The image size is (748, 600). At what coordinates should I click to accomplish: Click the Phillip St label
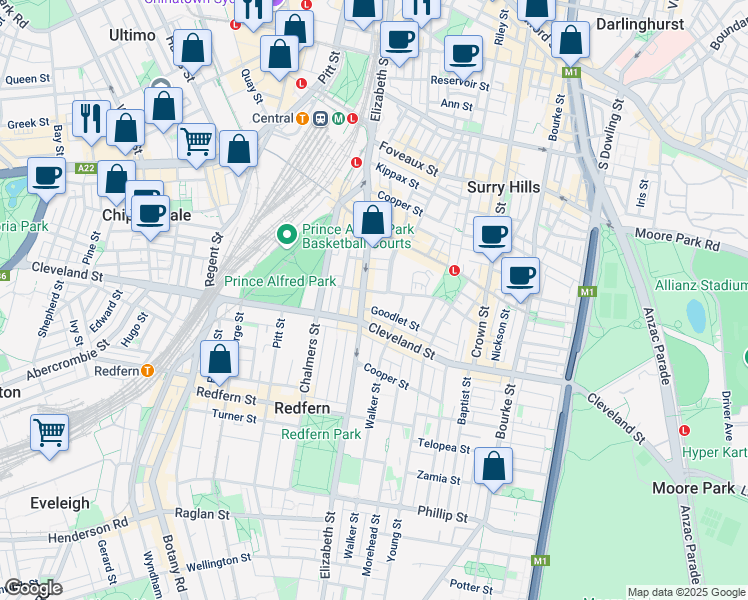442,514
